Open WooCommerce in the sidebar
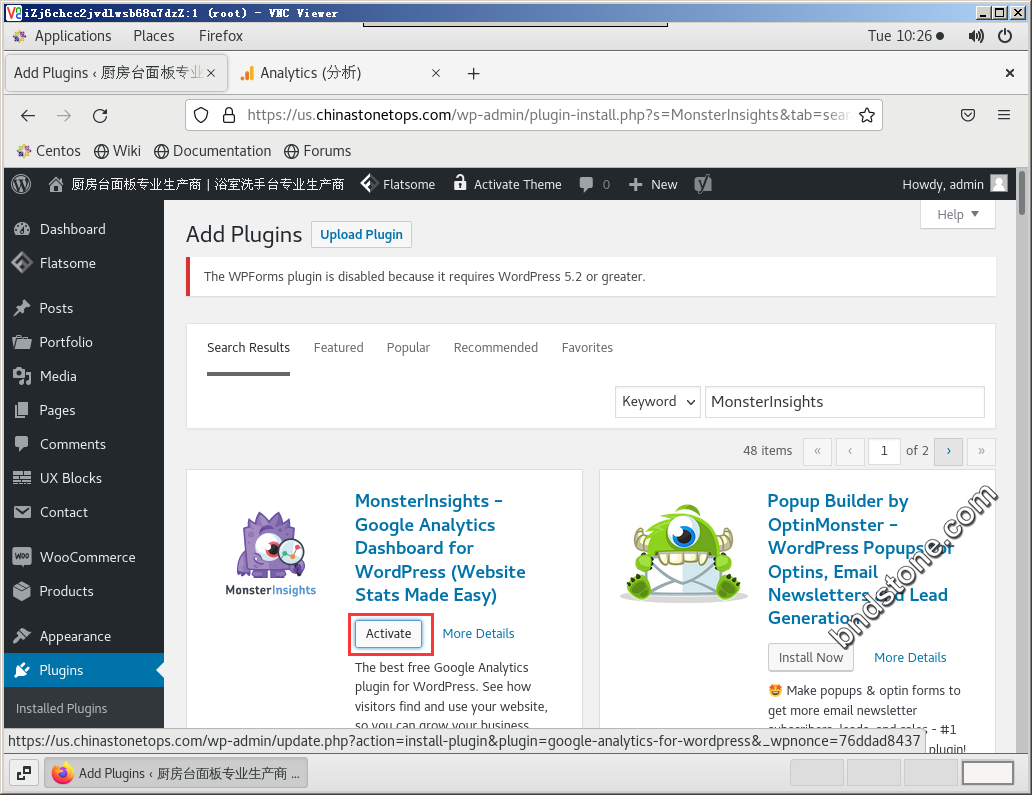This screenshot has height=795, width=1032. click(84, 557)
